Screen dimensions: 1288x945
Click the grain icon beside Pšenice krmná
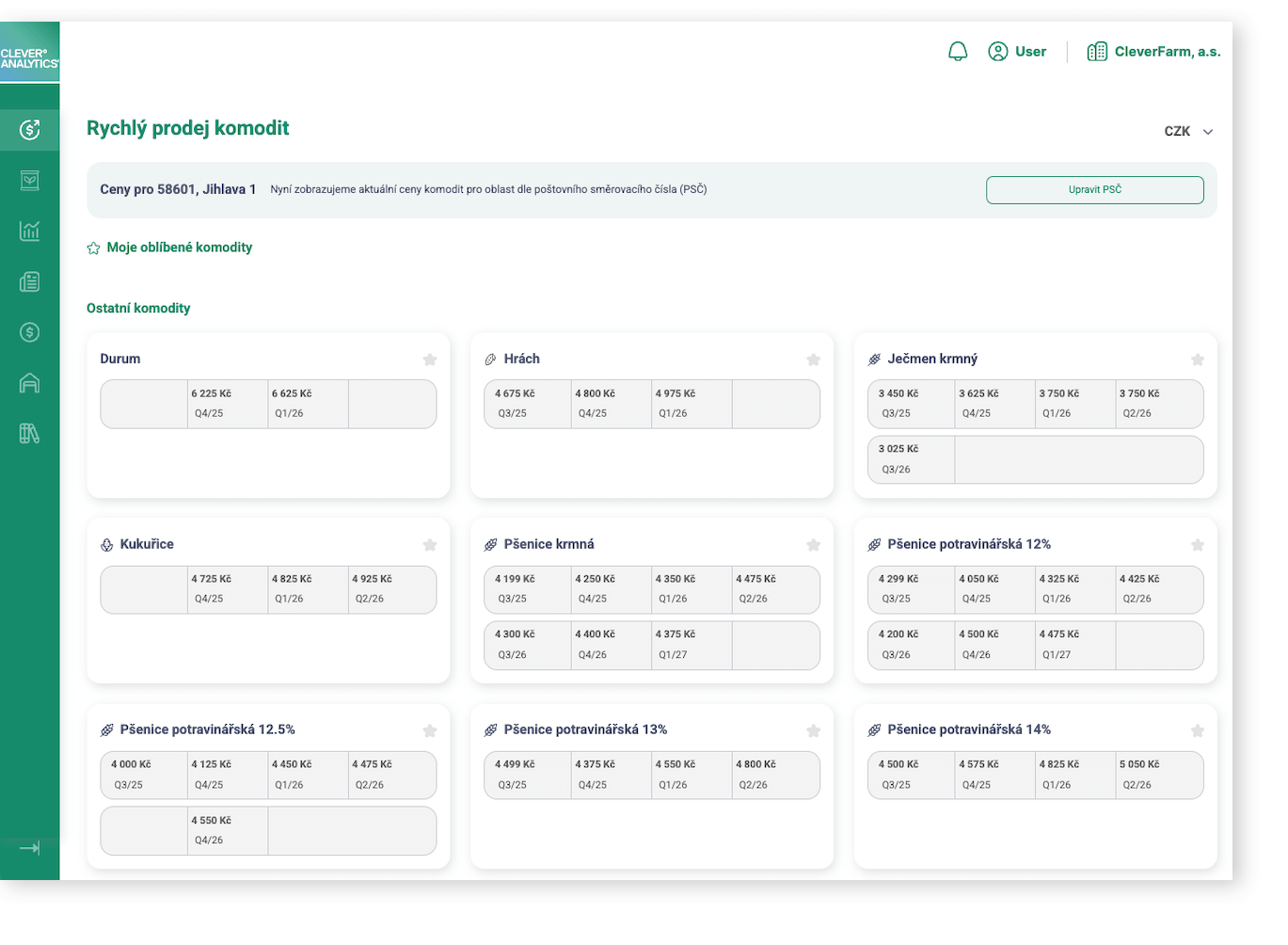point(490,545)
